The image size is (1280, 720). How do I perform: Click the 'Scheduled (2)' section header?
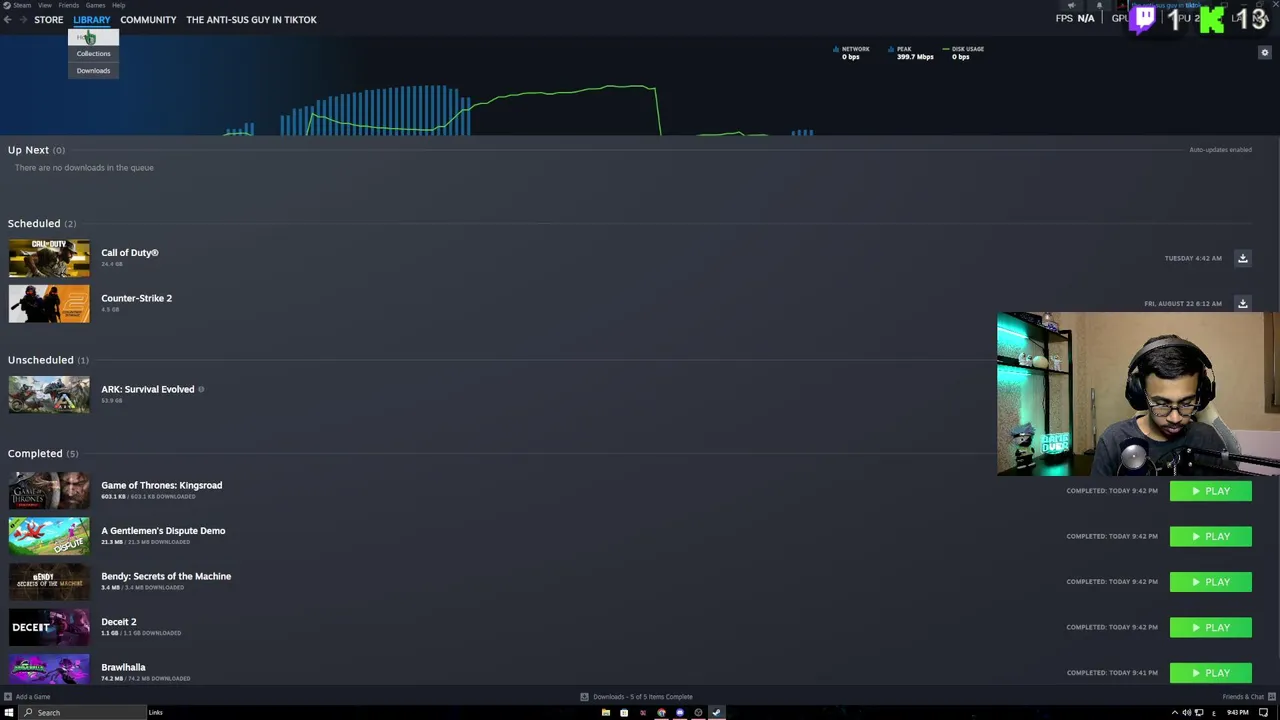click(x=42, y=223)
